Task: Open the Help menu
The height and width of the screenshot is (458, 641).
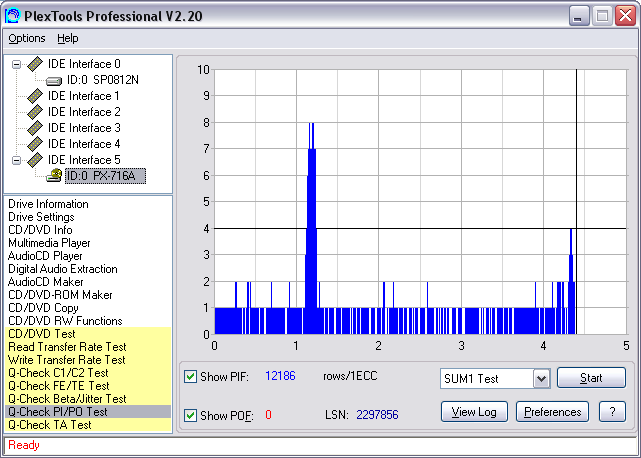Action: (67, 38)
